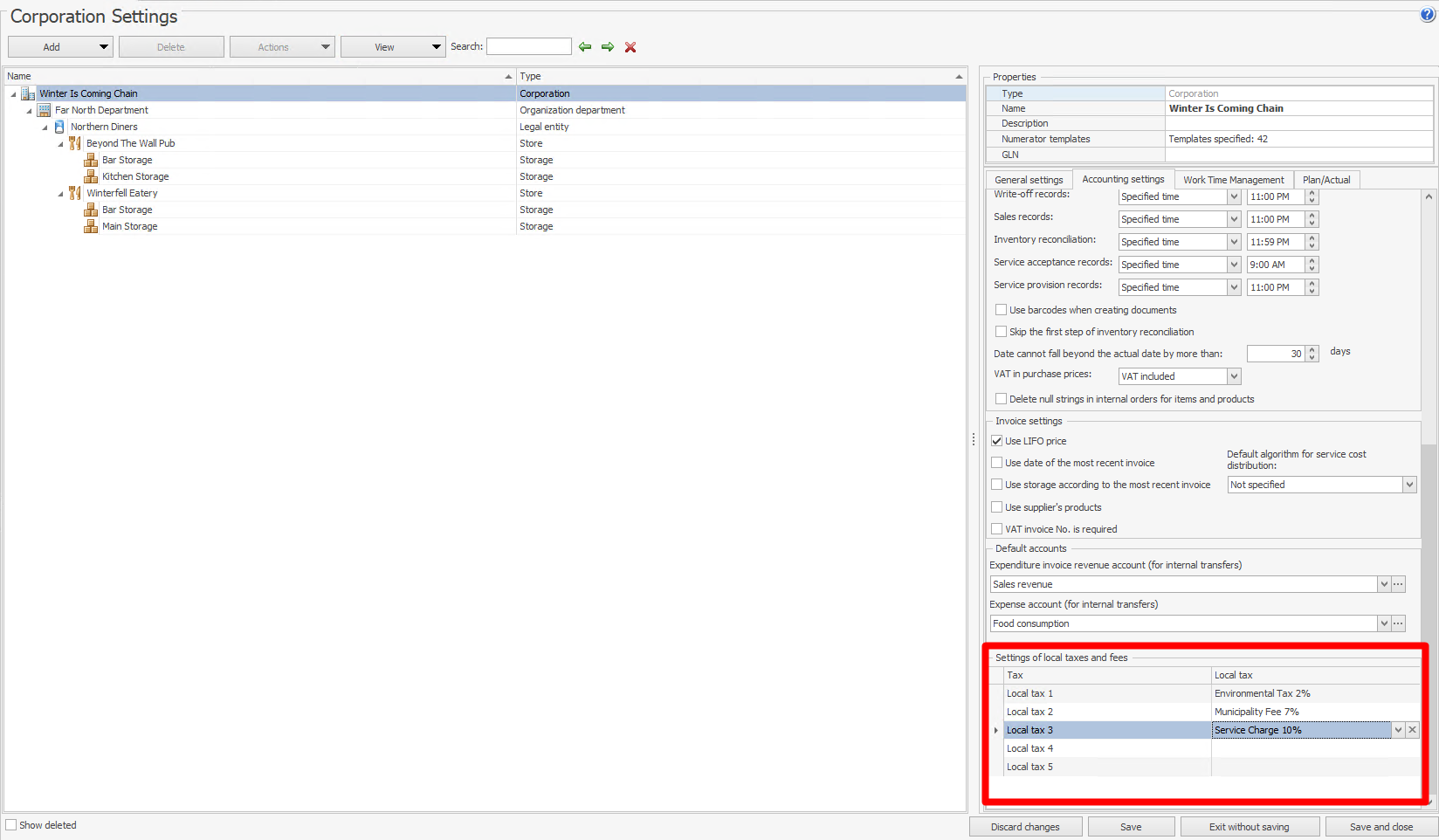The width and height of the screenshot is (1439, 840).
Task: Click the Delete button
Action: [171, 47]
